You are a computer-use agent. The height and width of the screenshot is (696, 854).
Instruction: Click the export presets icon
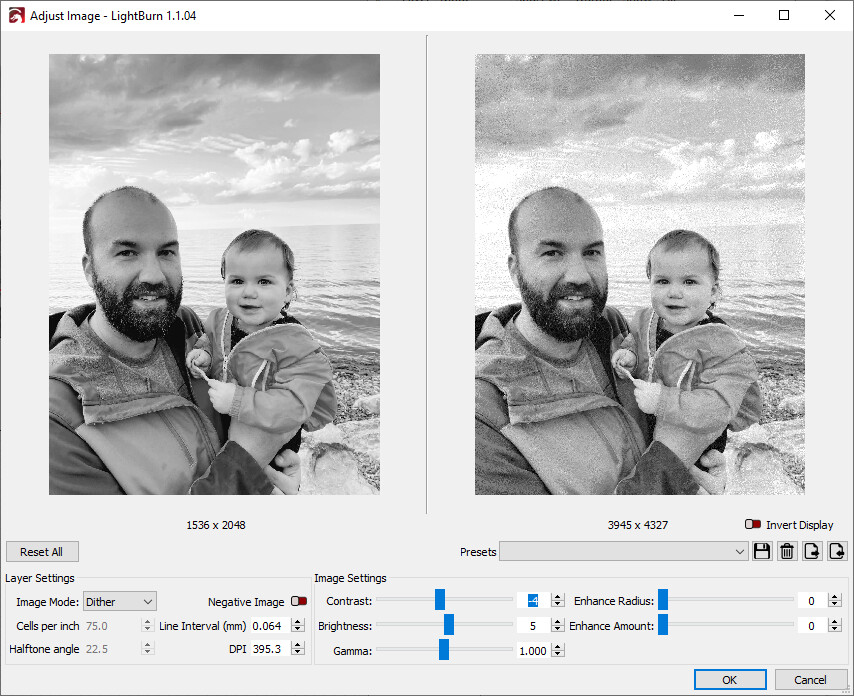(x=812, y=551)
